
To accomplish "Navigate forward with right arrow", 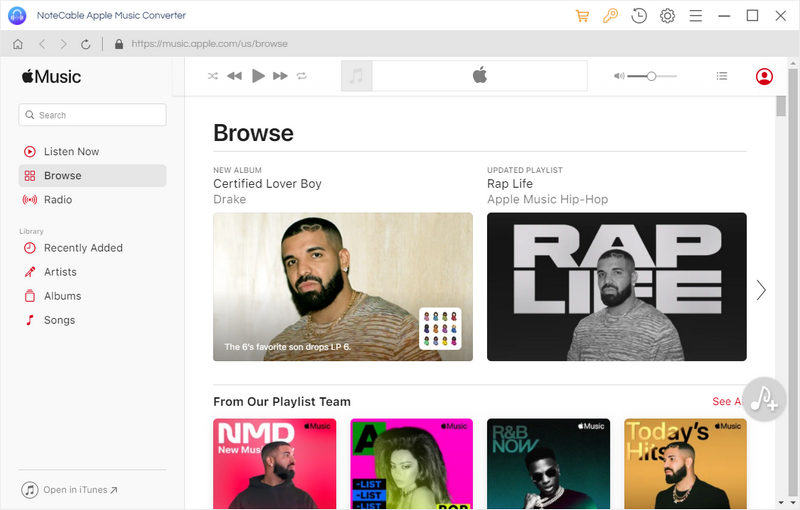I will click(x=63, y=44).
